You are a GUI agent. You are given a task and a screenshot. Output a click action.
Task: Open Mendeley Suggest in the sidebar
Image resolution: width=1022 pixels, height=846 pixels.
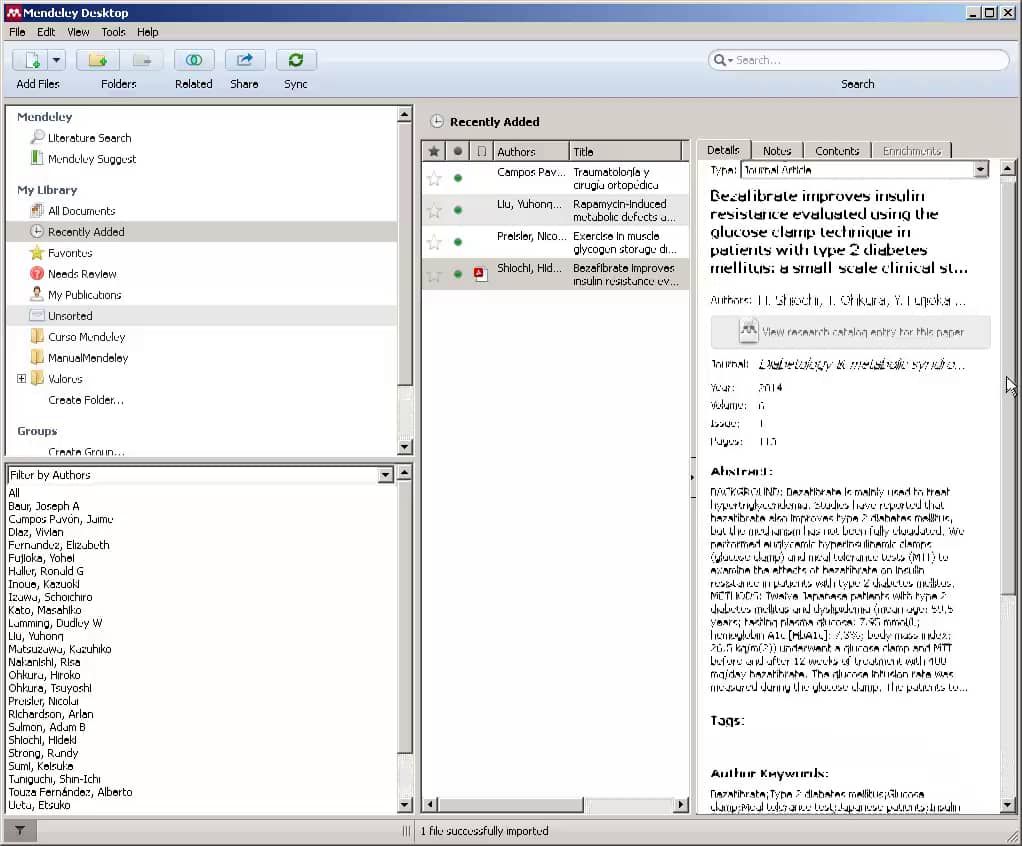click(x=83, y=158)
